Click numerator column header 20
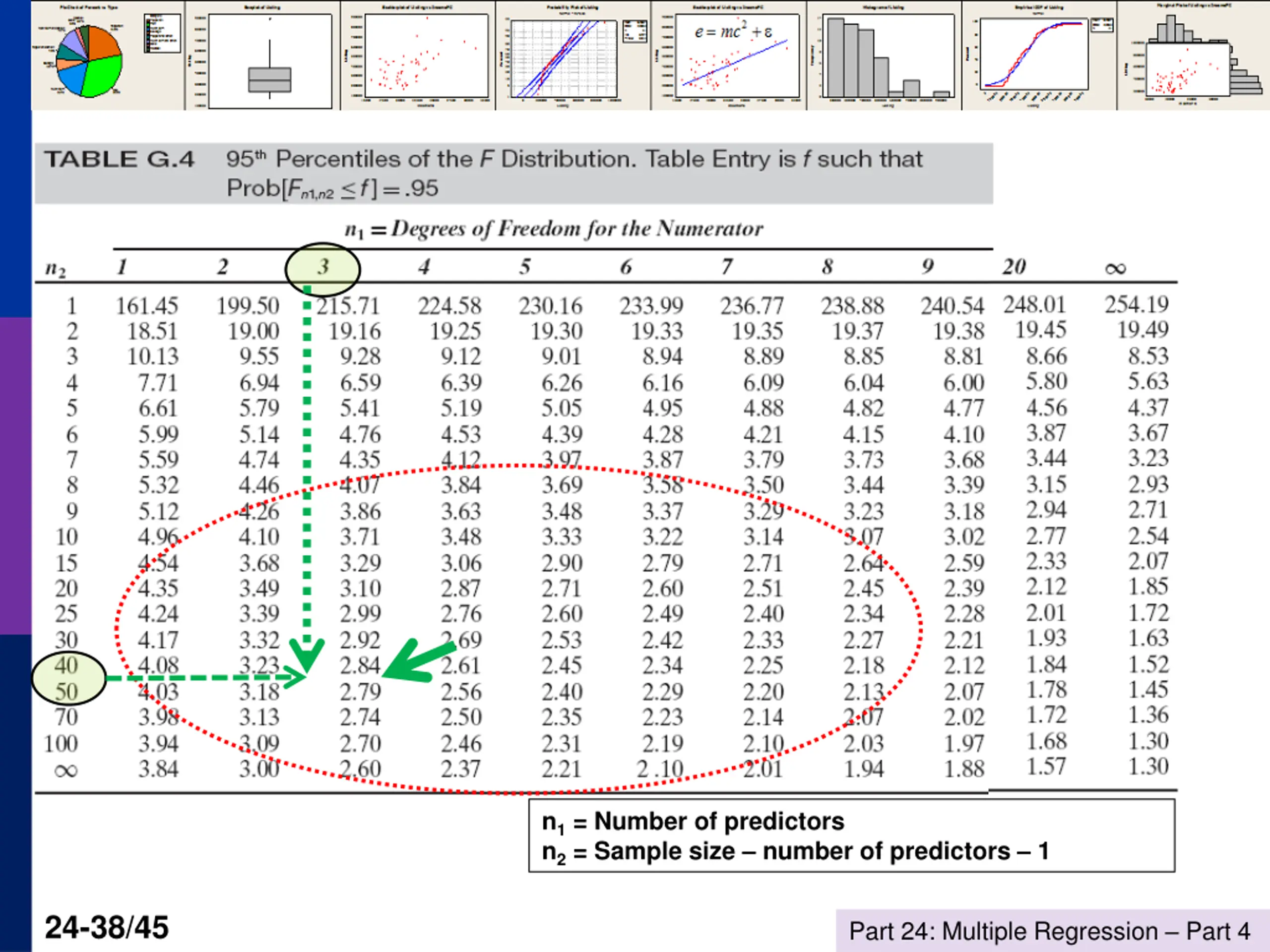 pyautogui.click(x=1014, y=266)
